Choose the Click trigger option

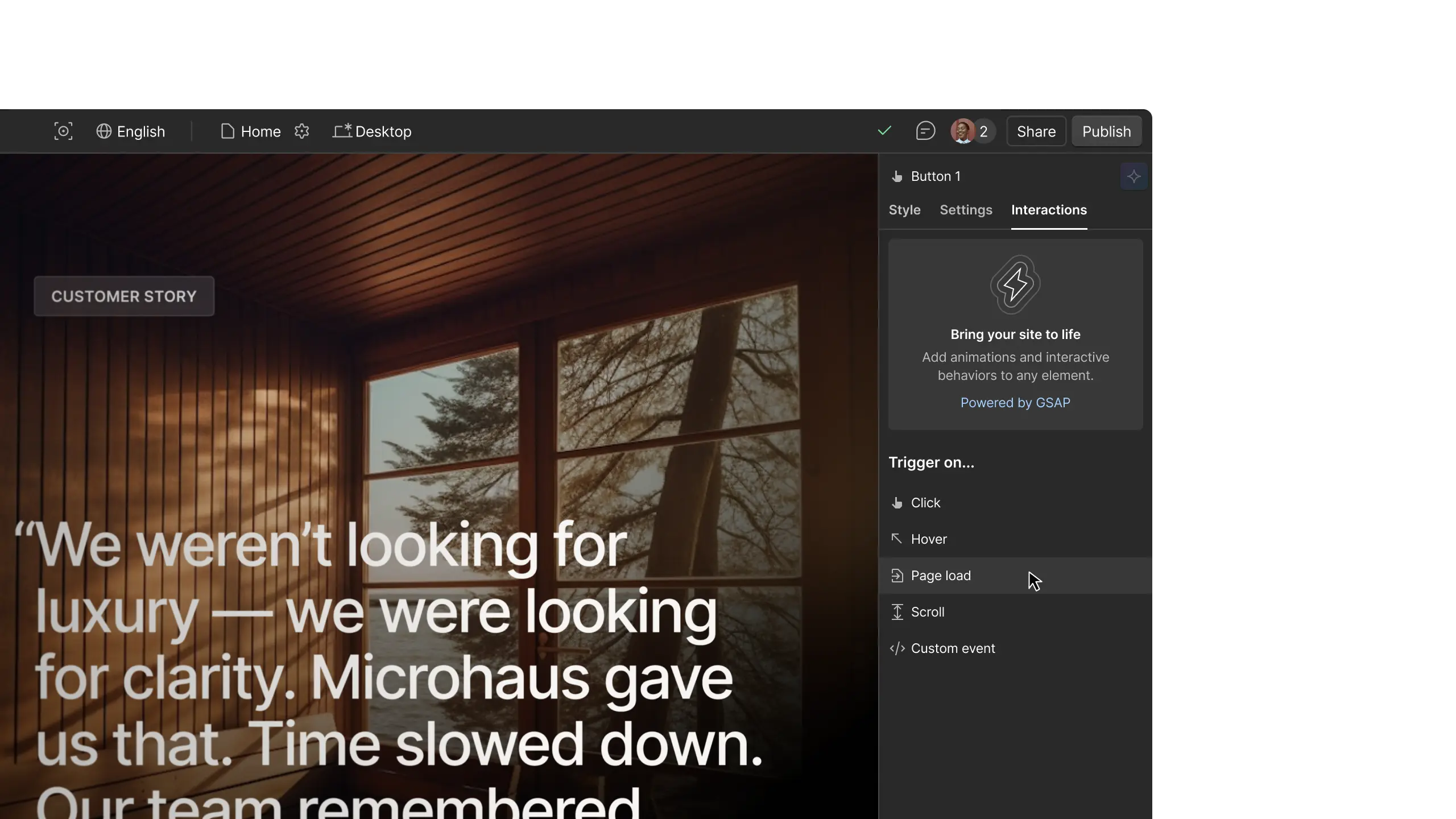[x=925, y=503]
